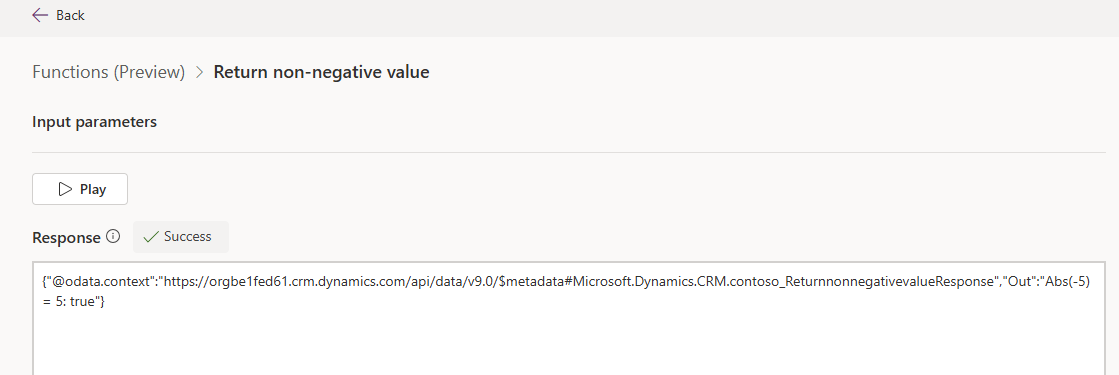This screenshot has height=375, width=1119.
Task: Go back using the Back label
Action: click(71, 15)
